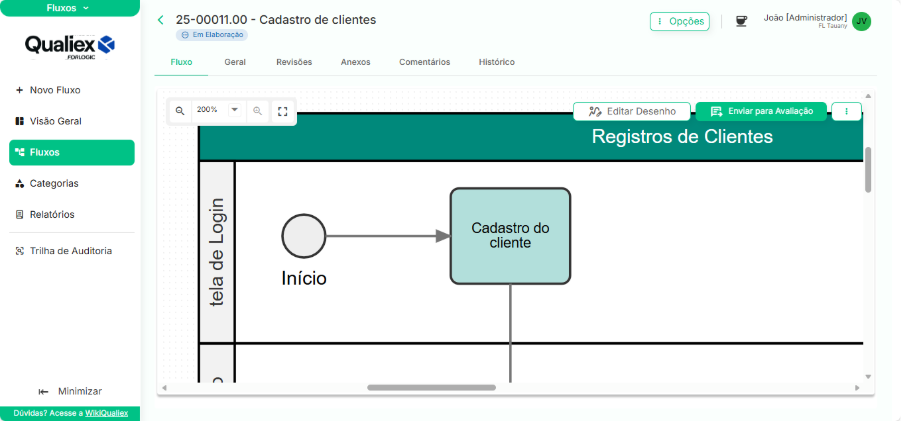Click the zoom in magnifier icon
The image size is (901, 421).
(258, 111)
